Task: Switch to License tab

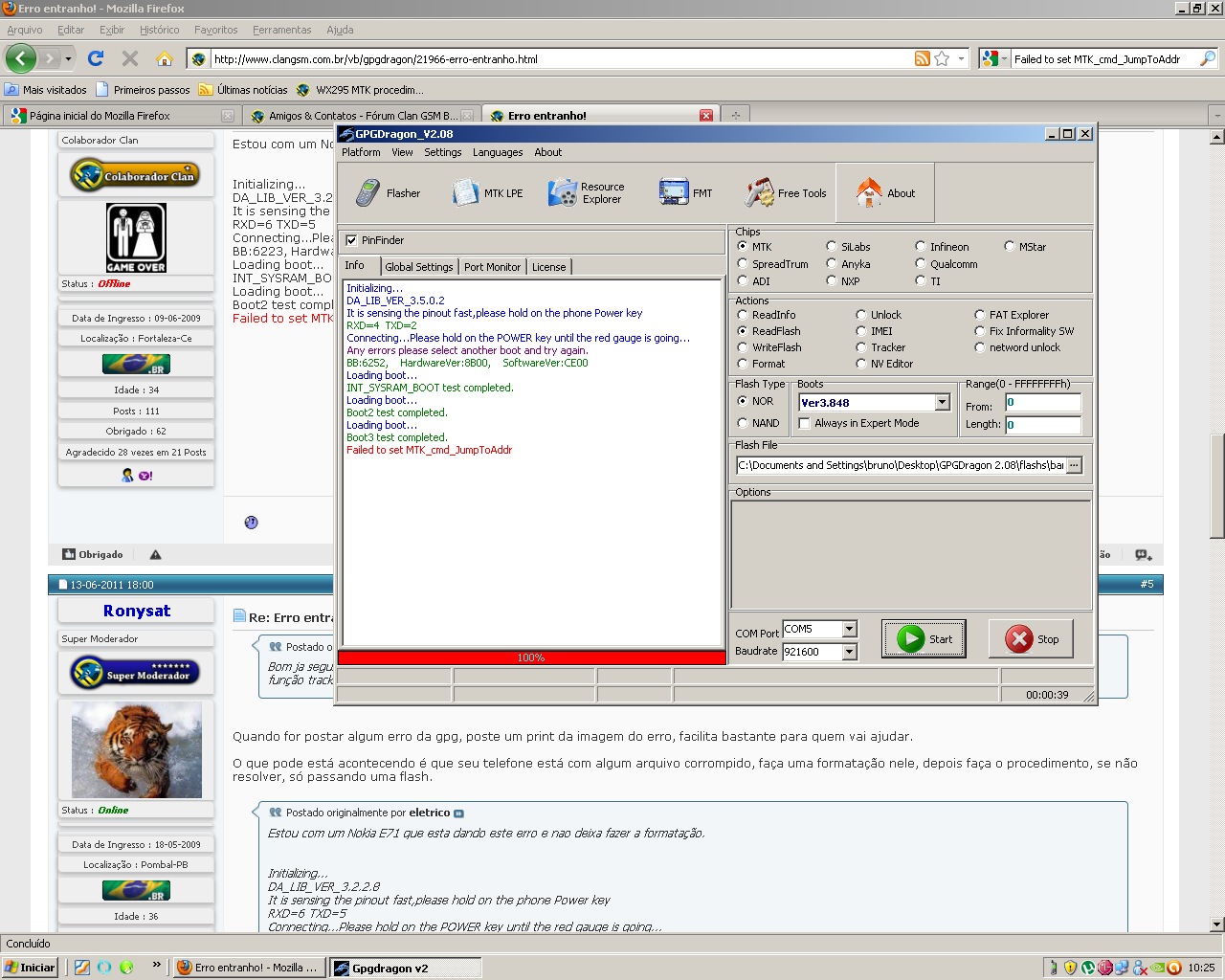Action: tap(549, 267)
